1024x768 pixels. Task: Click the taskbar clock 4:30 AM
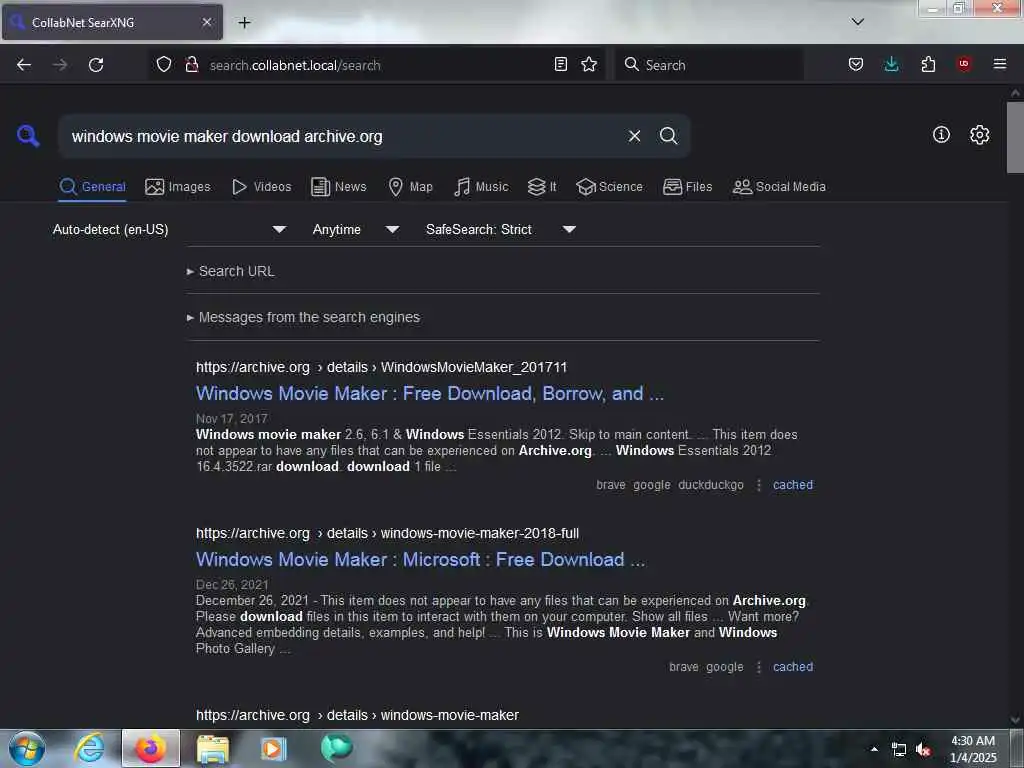pyautogui.click(x=973, y=749)
